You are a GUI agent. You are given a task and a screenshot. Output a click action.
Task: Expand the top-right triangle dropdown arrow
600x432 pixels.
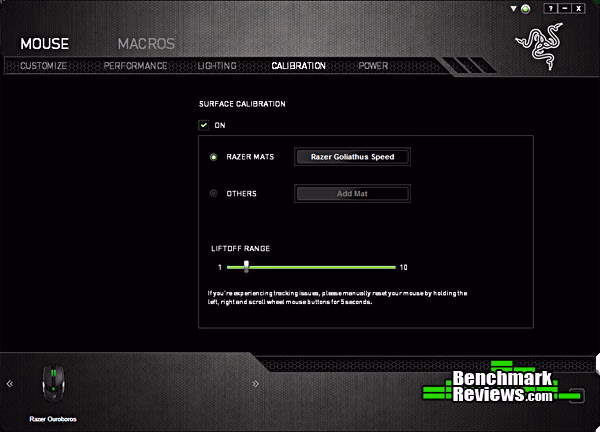point(514,8)
